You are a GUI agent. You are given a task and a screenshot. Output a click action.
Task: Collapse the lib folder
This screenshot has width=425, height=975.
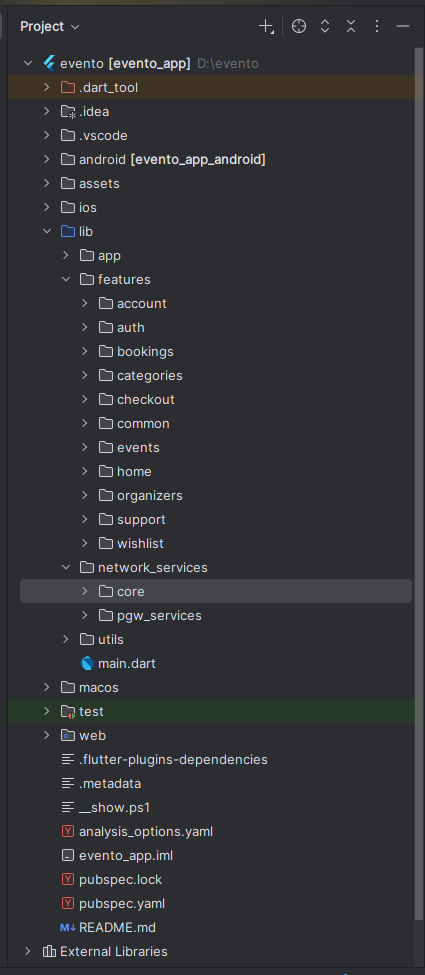(x=47, y=231)
